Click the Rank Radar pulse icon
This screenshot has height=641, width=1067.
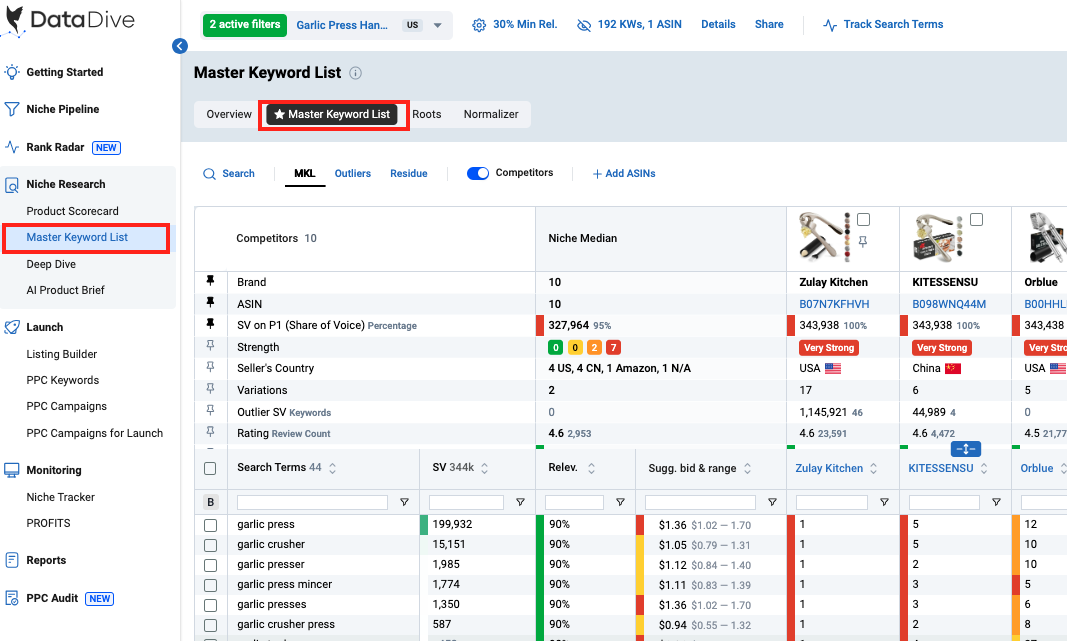coord(12,147)
